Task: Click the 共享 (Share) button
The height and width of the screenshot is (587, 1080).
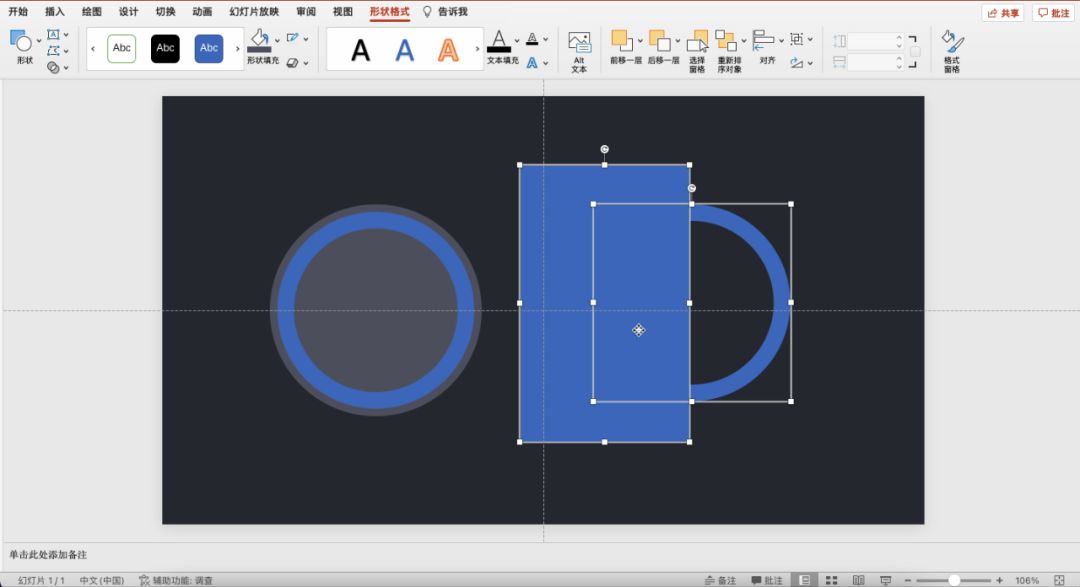Action: pos(1003,13)
